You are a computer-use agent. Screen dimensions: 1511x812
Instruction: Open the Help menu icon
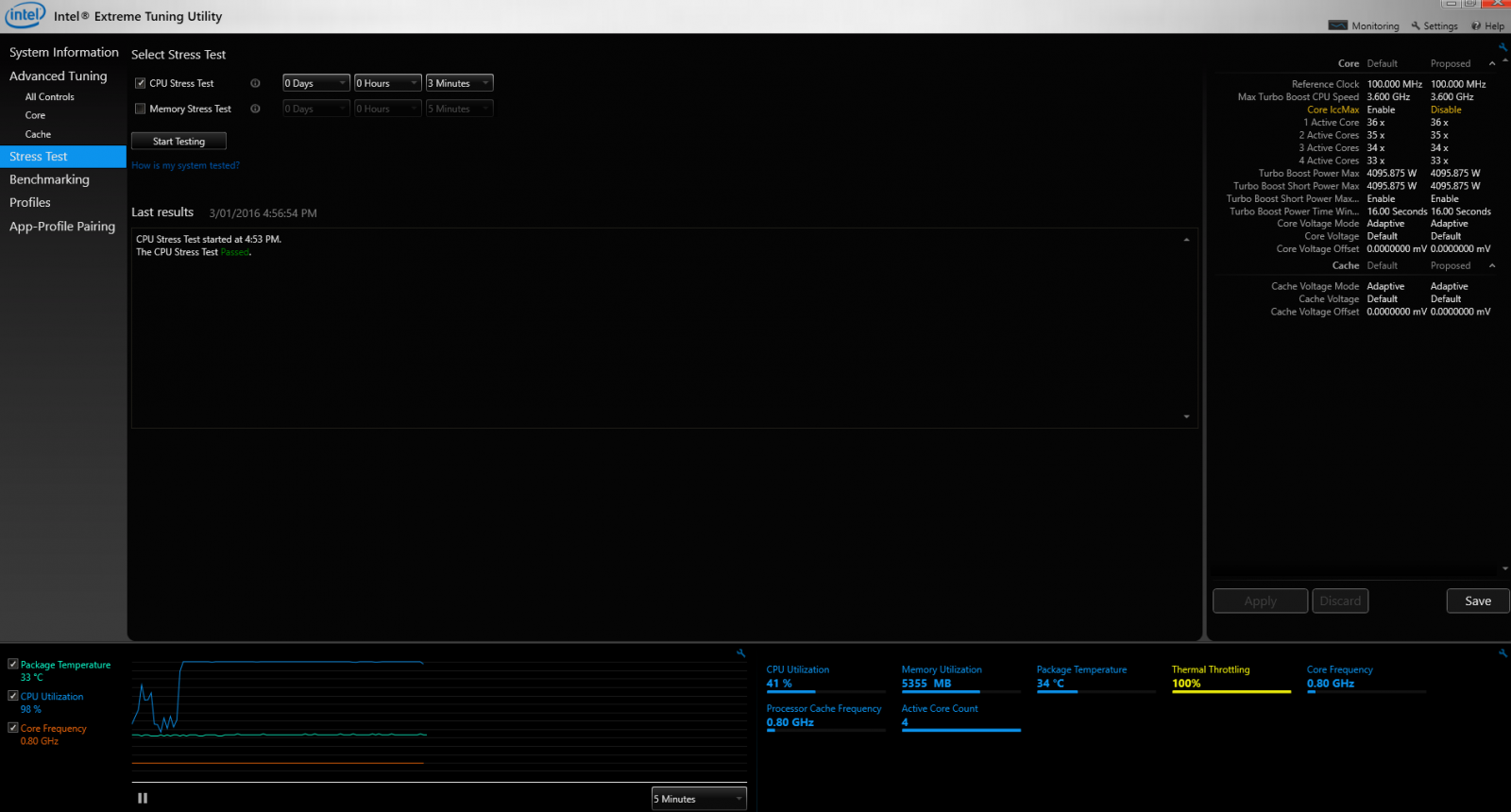pyautogui.click(x=1476, y=25)
